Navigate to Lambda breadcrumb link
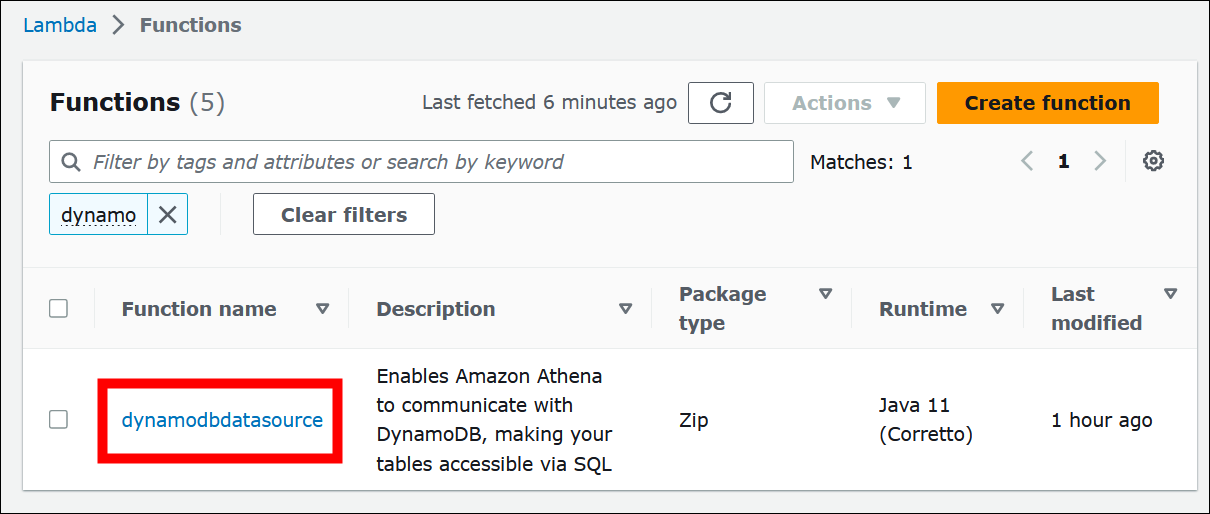 (60, 25)
